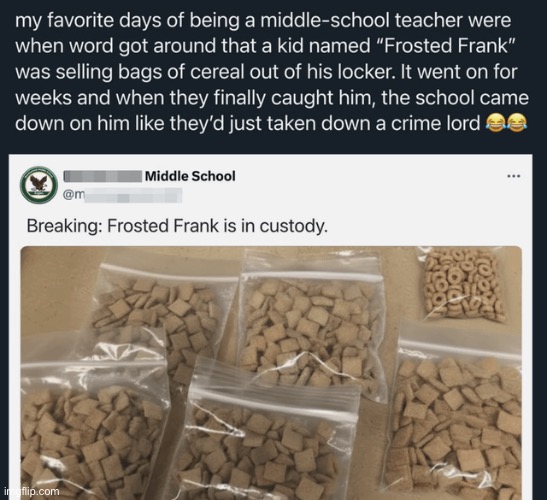The width and height of the screenshot is (547, 500).
Task: Click the first crying-laughing emoji
Action: [496, 122]
